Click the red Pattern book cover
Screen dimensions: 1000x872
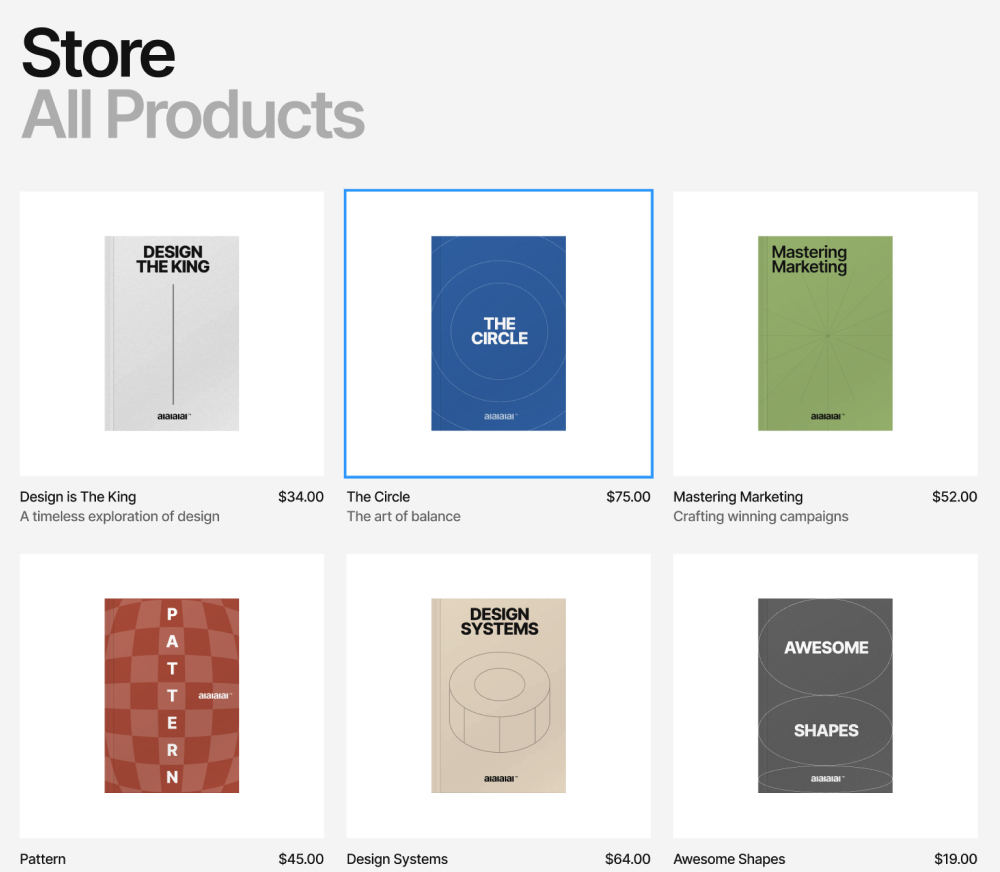[172, 695]
